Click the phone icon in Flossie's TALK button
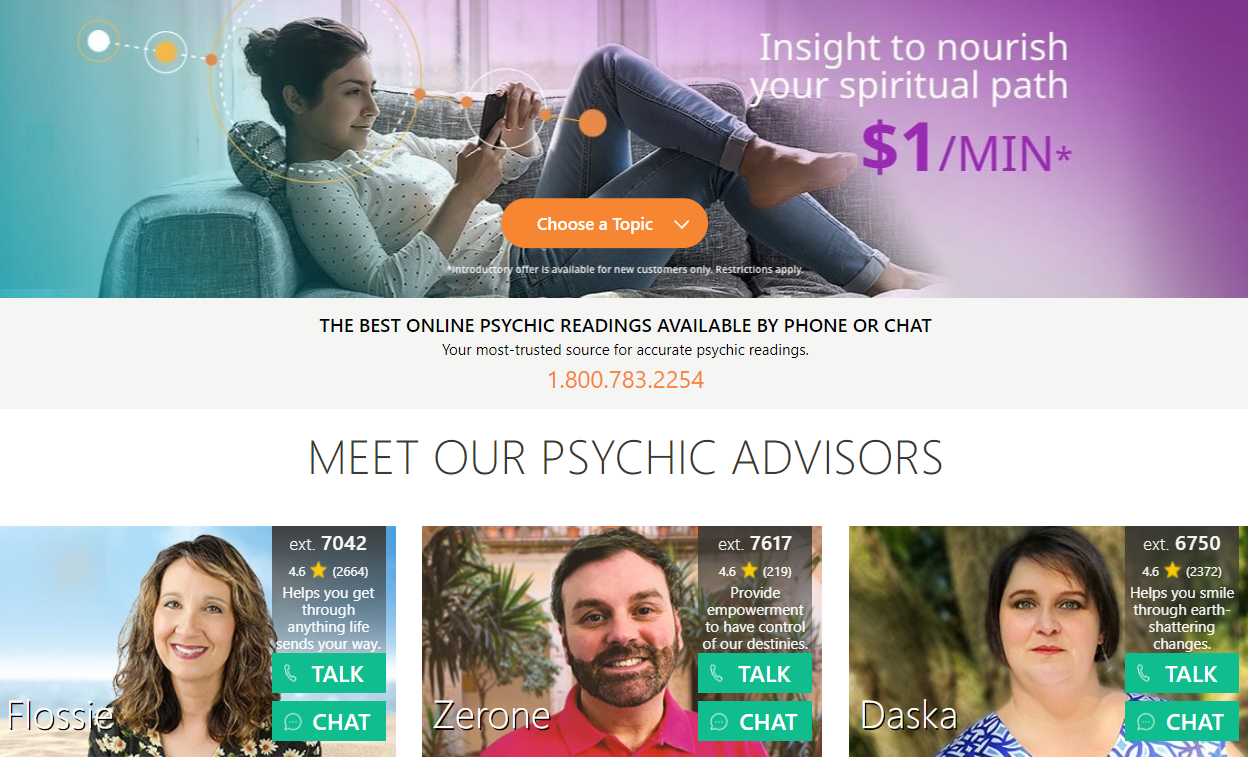 coord(290,674)
